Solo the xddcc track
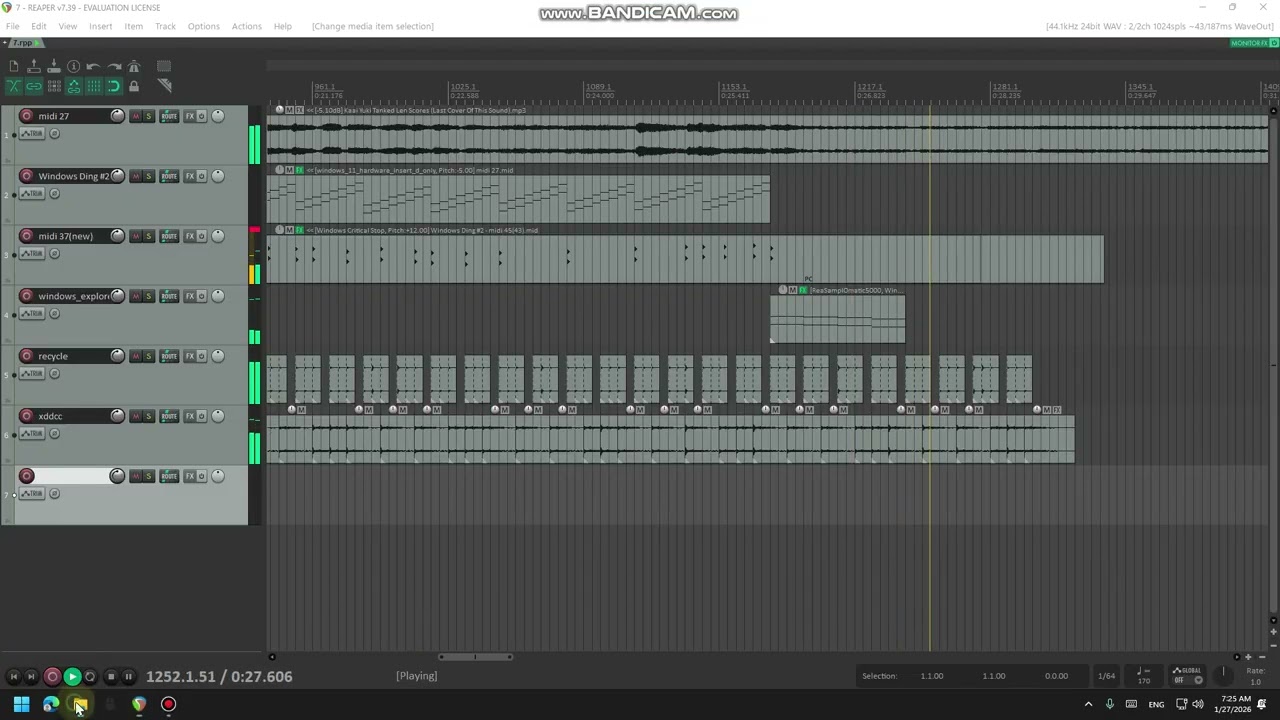The height and width of the screenshot is (720, 1280). coord(149,416)
